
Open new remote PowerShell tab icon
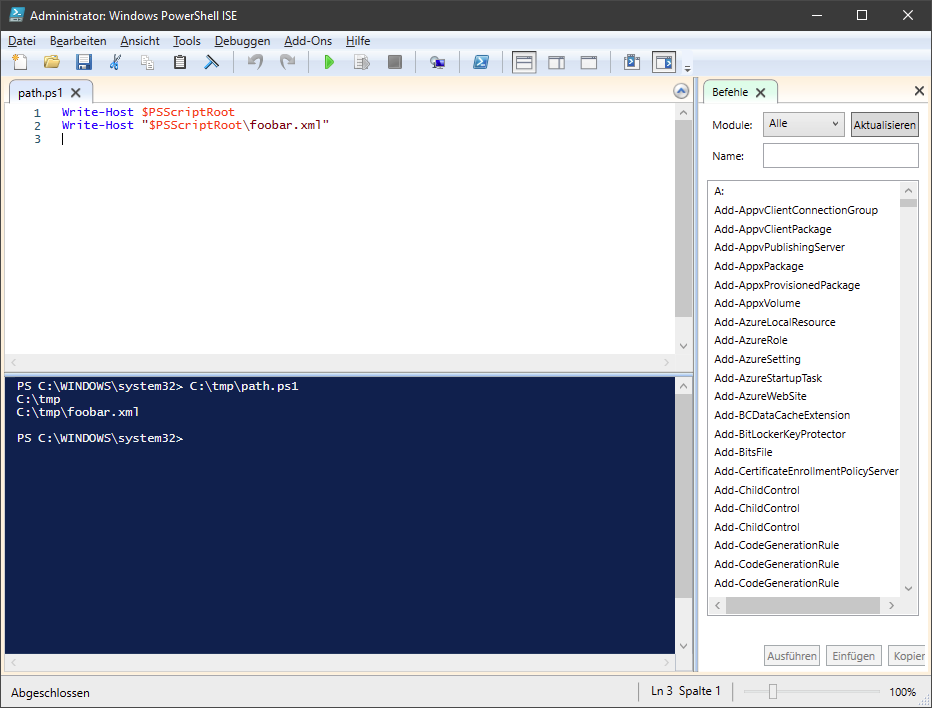click(437, 62)
